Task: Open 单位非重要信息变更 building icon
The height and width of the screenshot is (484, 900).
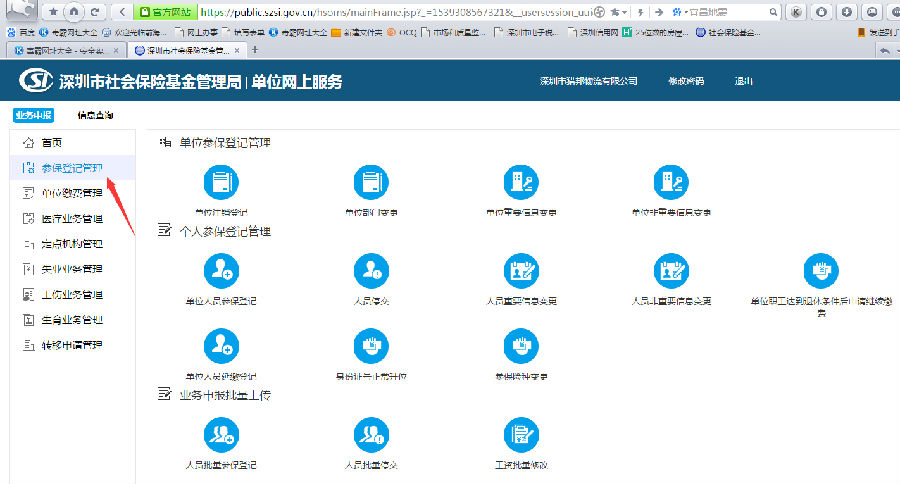Action: pos(671,182)
